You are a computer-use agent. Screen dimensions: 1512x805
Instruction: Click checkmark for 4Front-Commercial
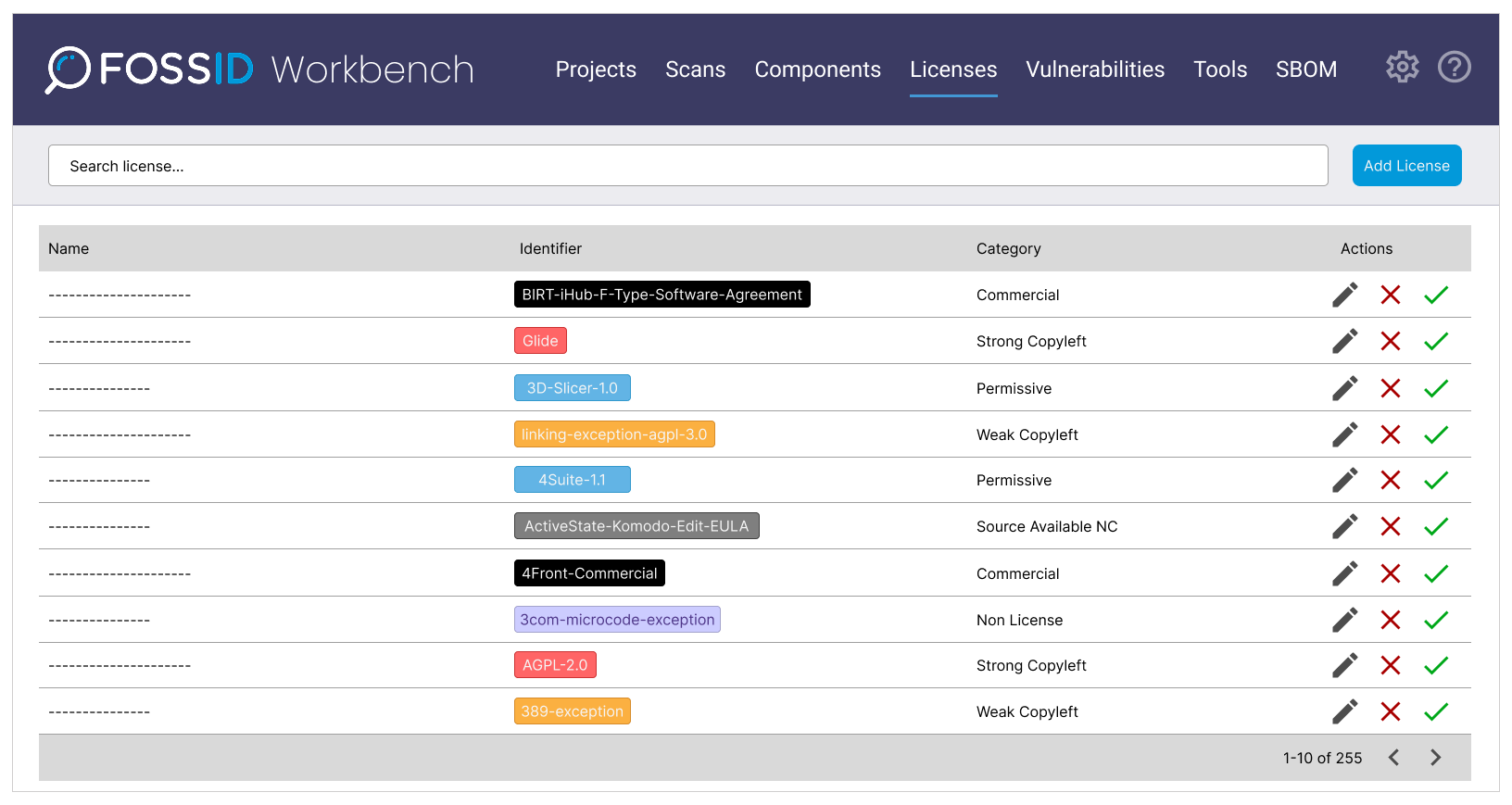click(x=1436, y=573)
